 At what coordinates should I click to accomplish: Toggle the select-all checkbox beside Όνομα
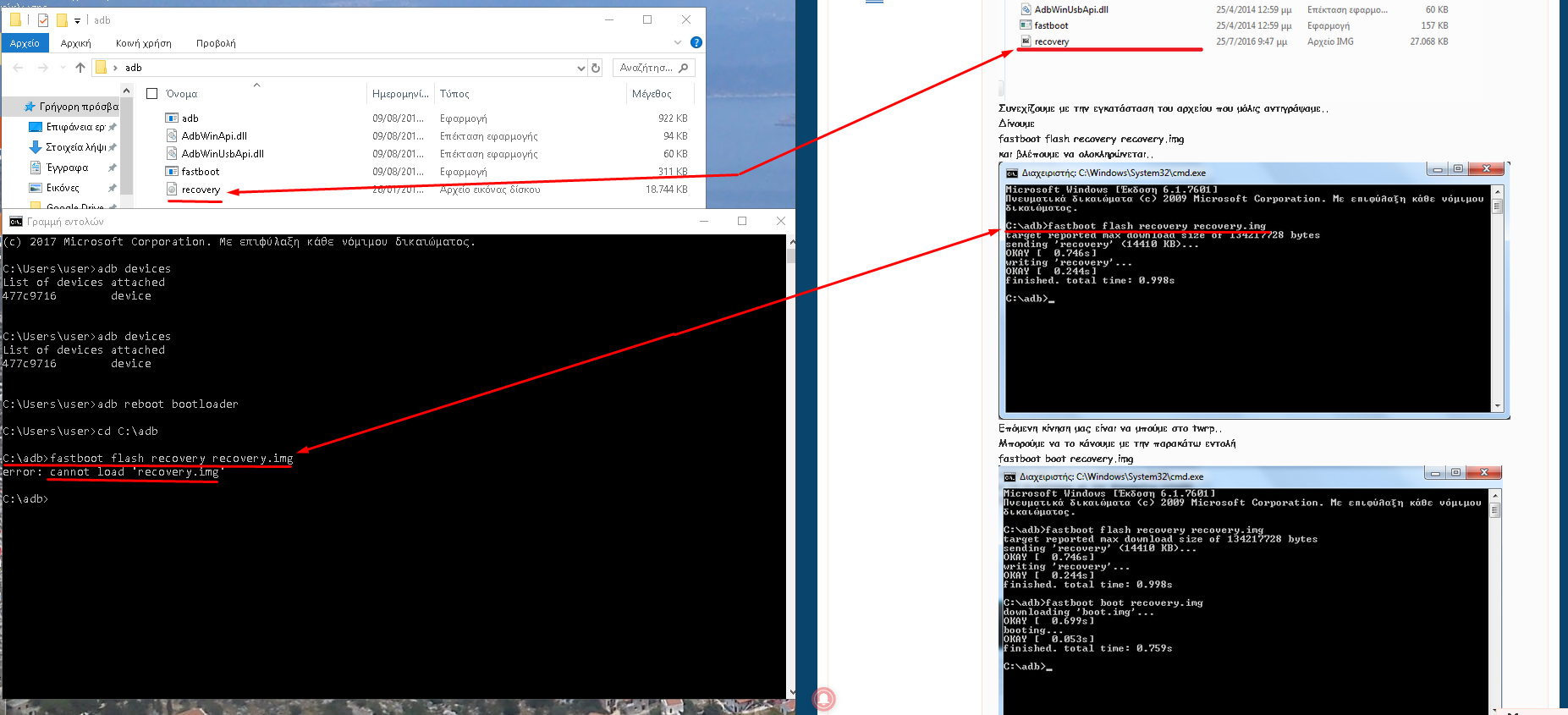[152, 94]
